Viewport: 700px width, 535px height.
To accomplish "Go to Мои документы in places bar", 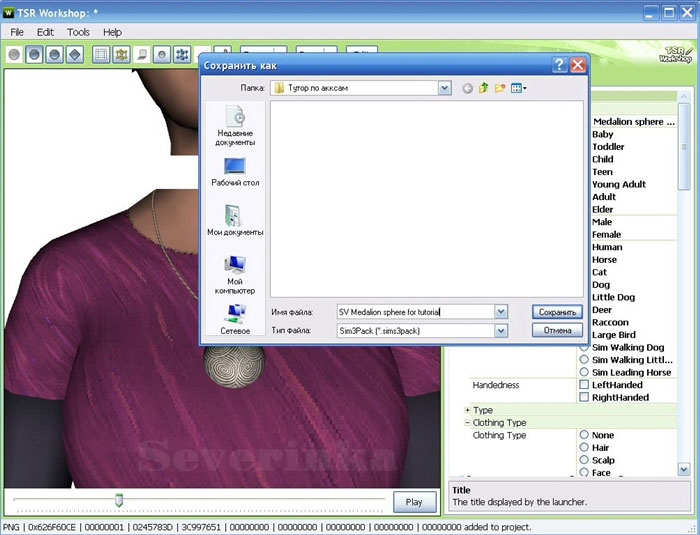I will tap(235, 220).
